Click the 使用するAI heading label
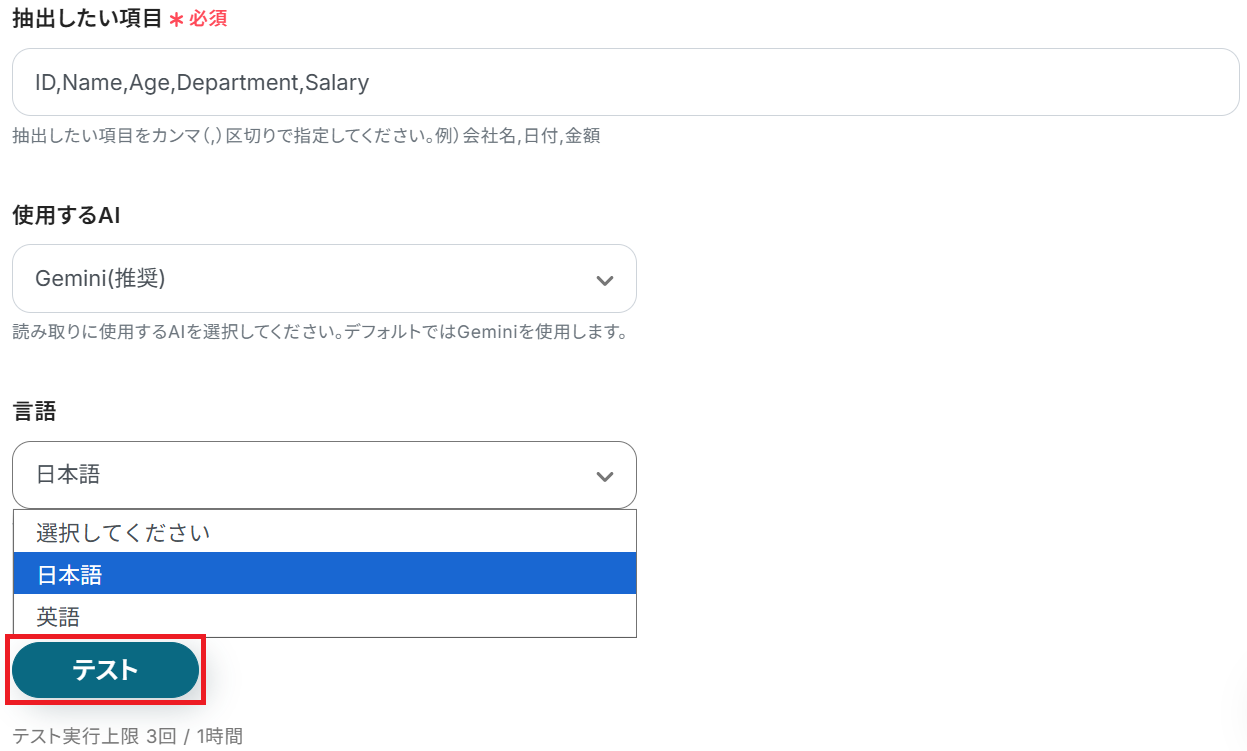This screenshot has width=1247, height=751. pos(66,214)
